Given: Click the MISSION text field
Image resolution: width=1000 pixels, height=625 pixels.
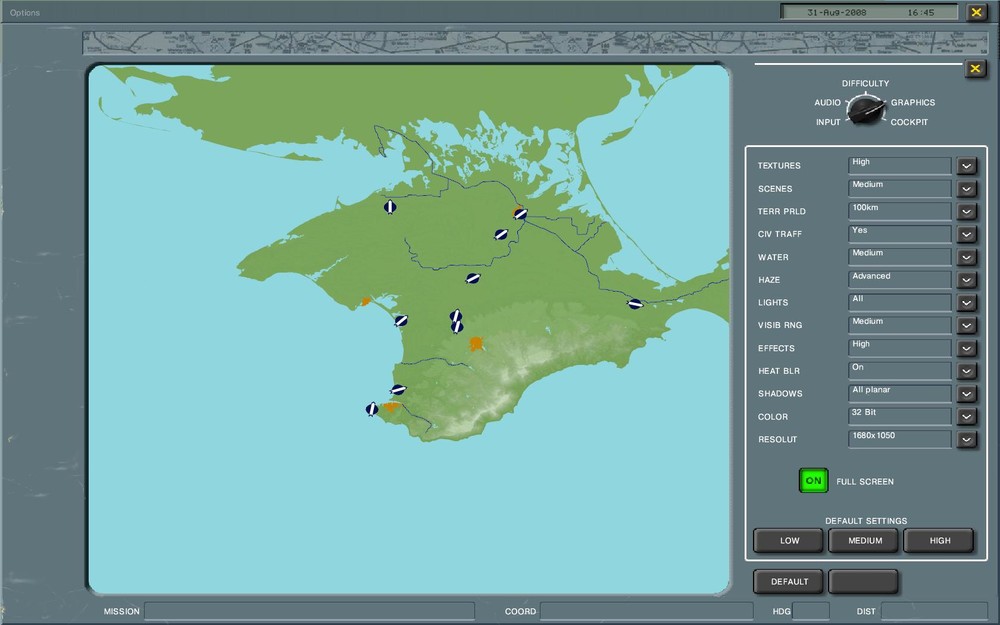Looking at the screenshot, I should (x=309, y=611).
